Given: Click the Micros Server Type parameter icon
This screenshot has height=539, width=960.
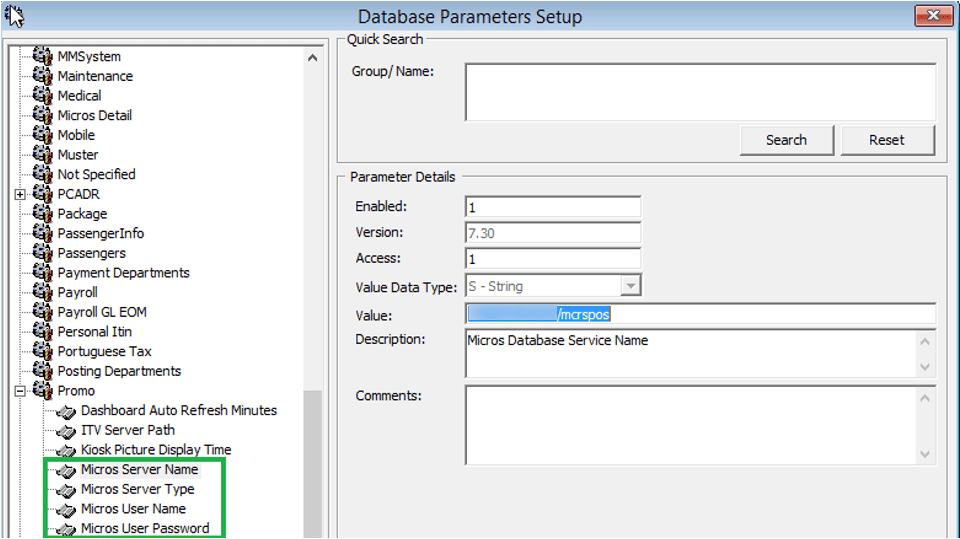Looking at the screenshot, I should [x=66, y=490].
